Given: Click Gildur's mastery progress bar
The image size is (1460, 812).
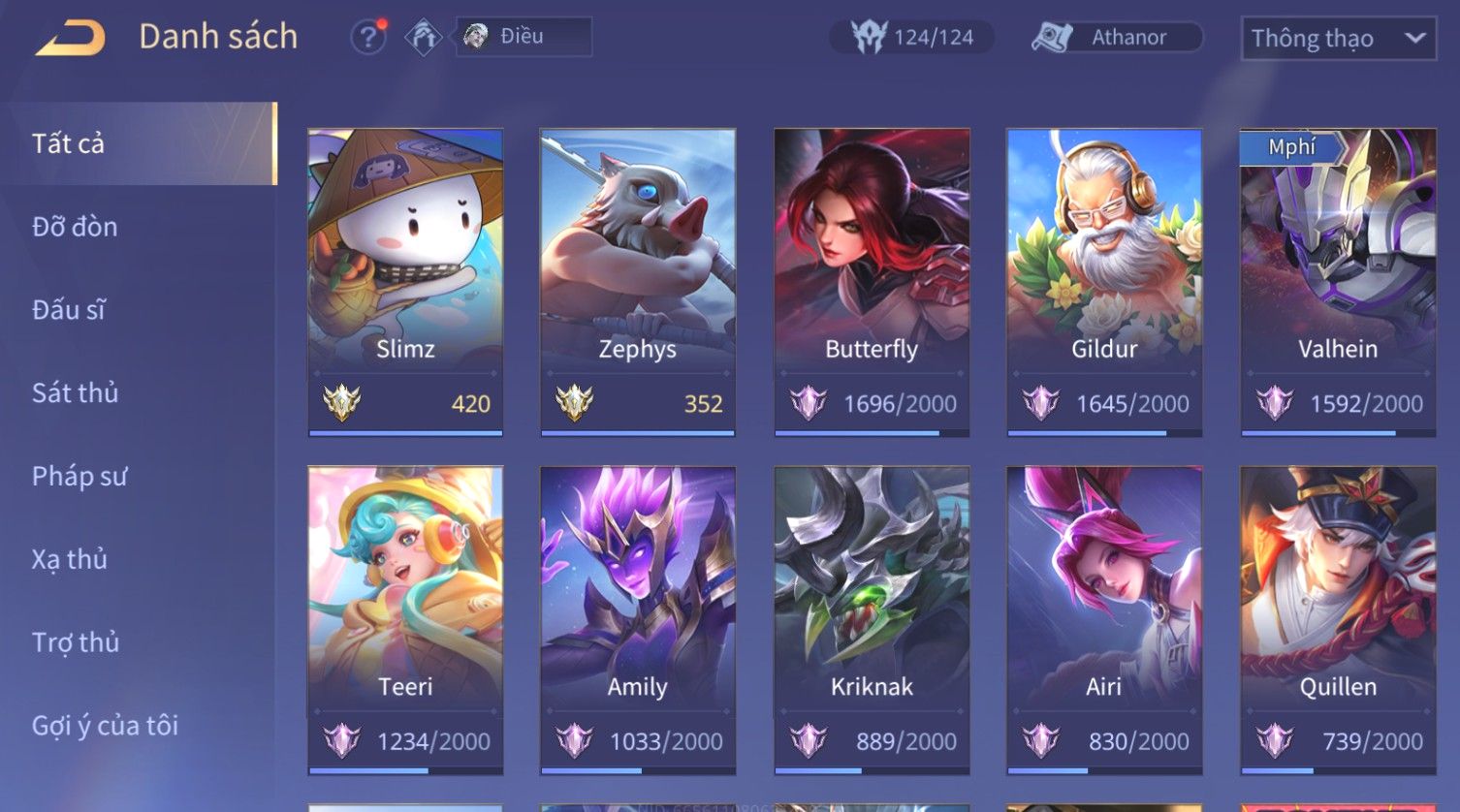Looking at the screenshot, I should coord(1104,433).
